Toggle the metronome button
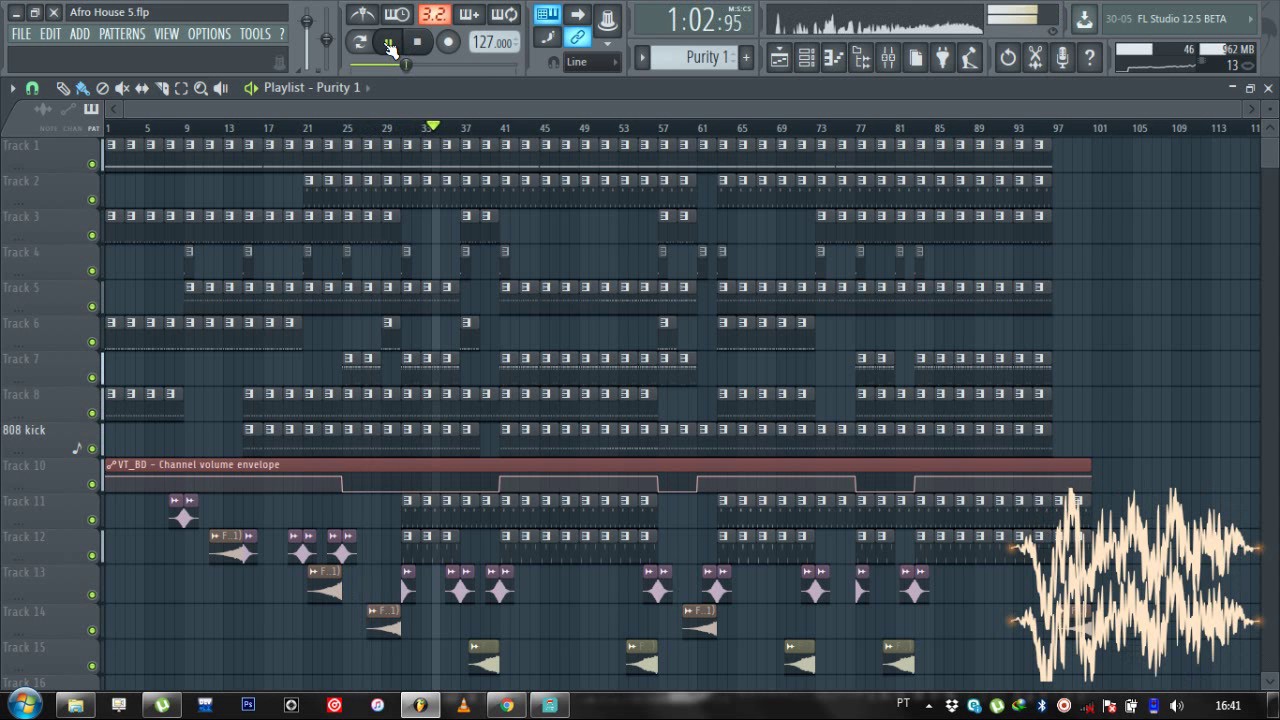Screen dimensions: 1280x720 click(x=362, y=14)
